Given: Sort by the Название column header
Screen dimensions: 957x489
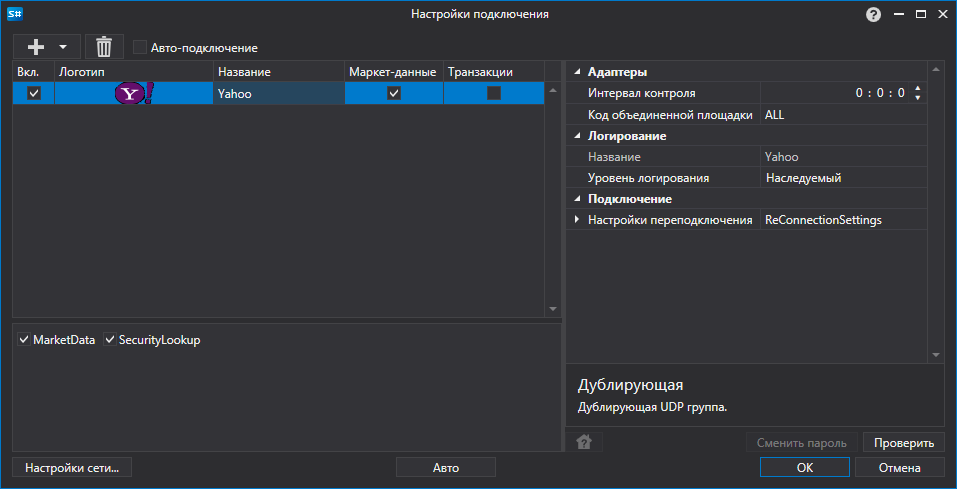Looking at the screenshot, I should (279, 72).
